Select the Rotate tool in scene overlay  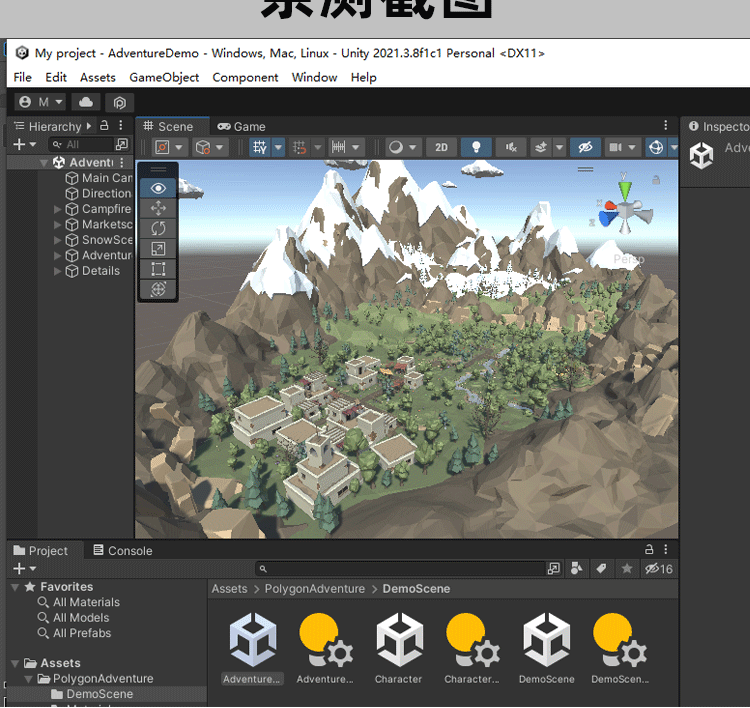click(x=158, y=228)
